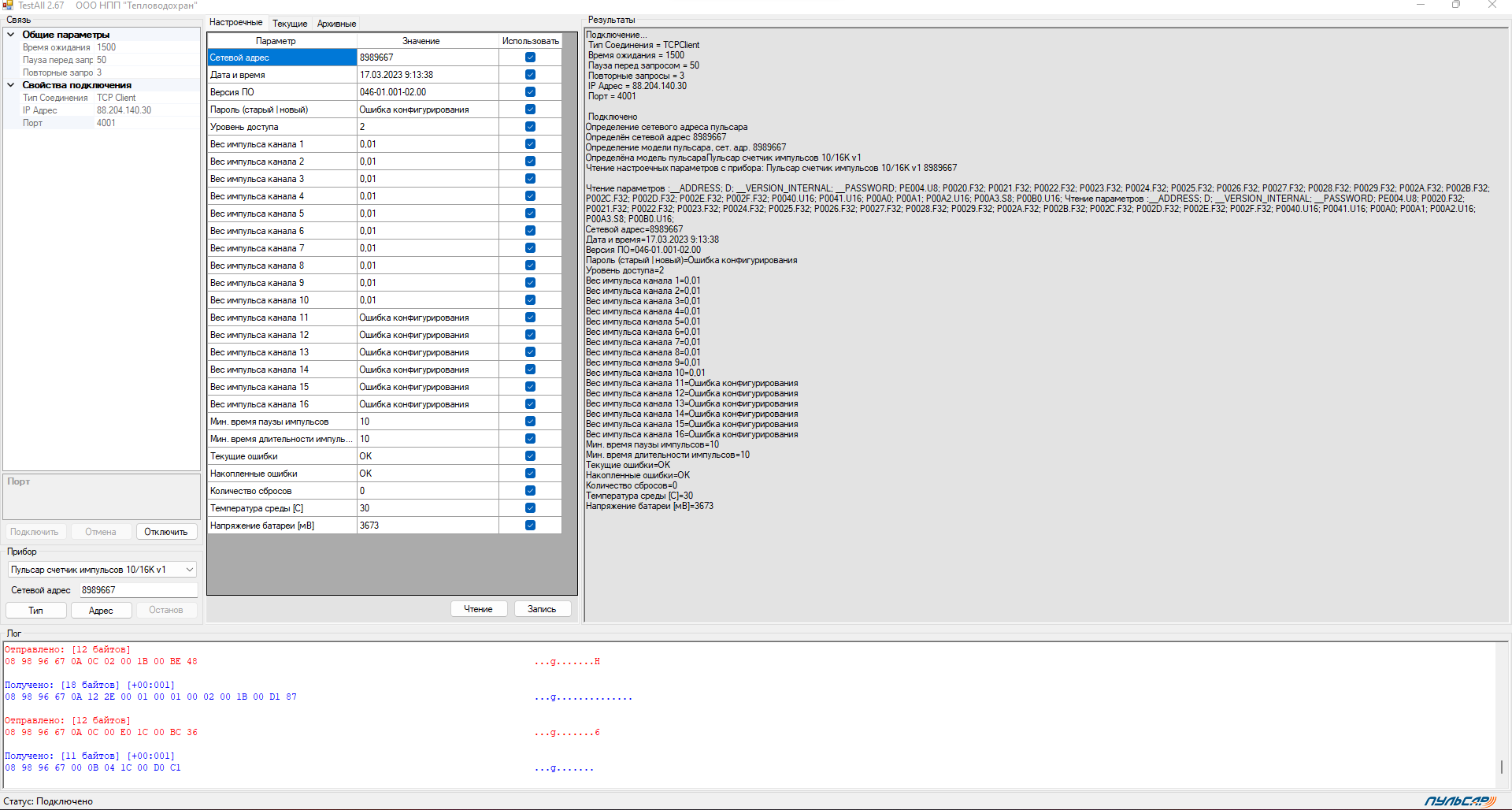Select the Мин. время паузы импульсов row
1512x810 pixels.
point(282,422)
